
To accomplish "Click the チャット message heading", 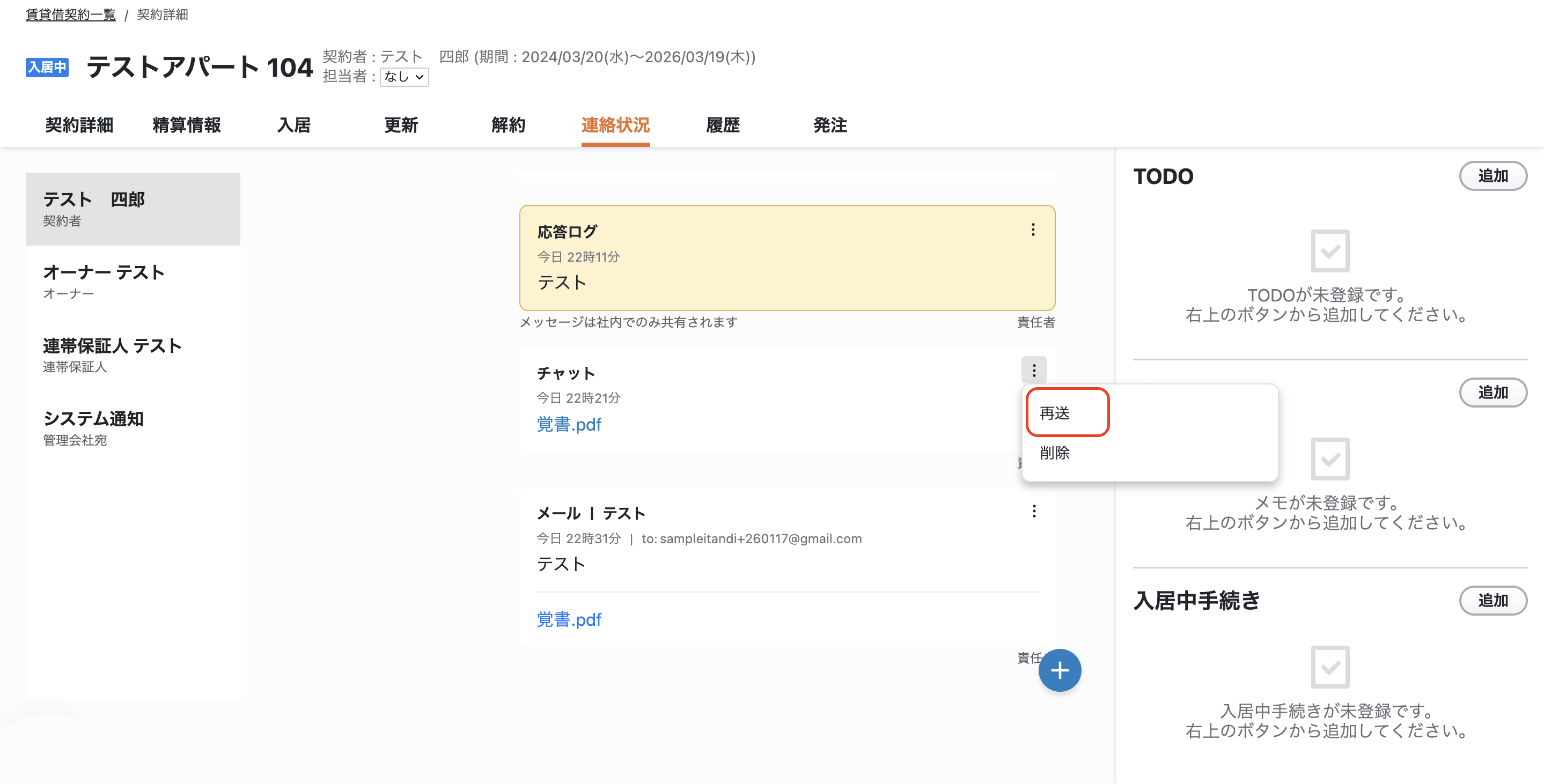I will tap(566, 373).
